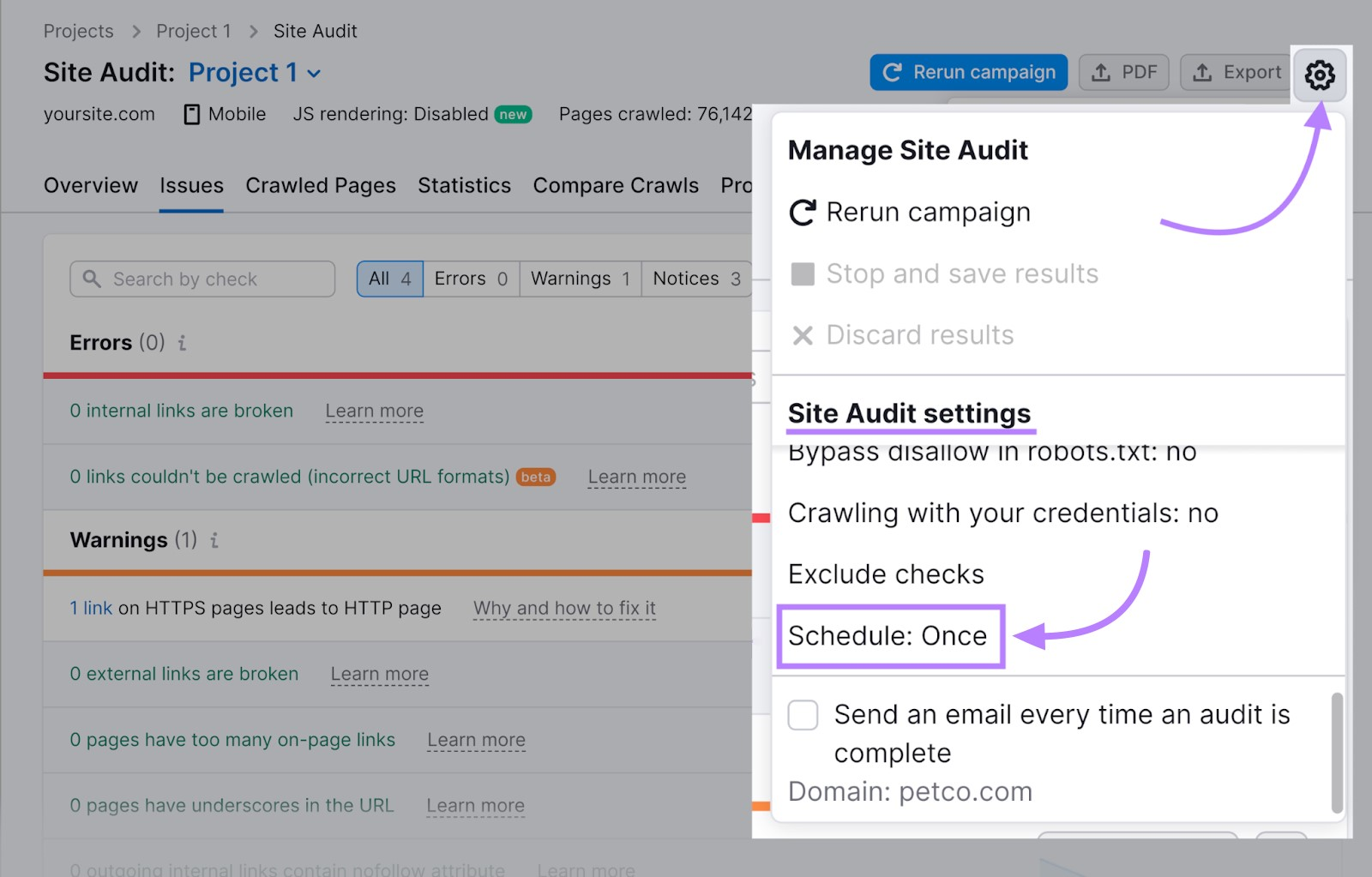The width and height of the screenshot is (1372, 877).
Task: Toggle the Errors filter
Action: coord(470,278)
